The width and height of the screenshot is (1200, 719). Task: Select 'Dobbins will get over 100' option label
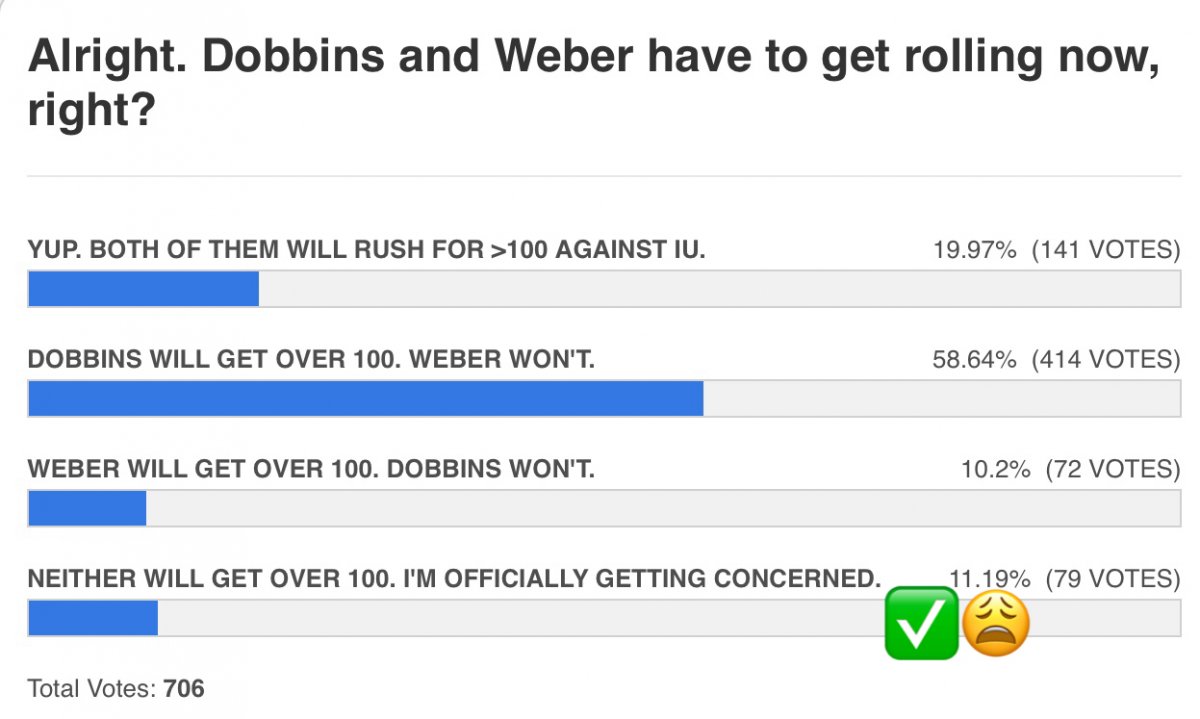[x=311, y=359]
